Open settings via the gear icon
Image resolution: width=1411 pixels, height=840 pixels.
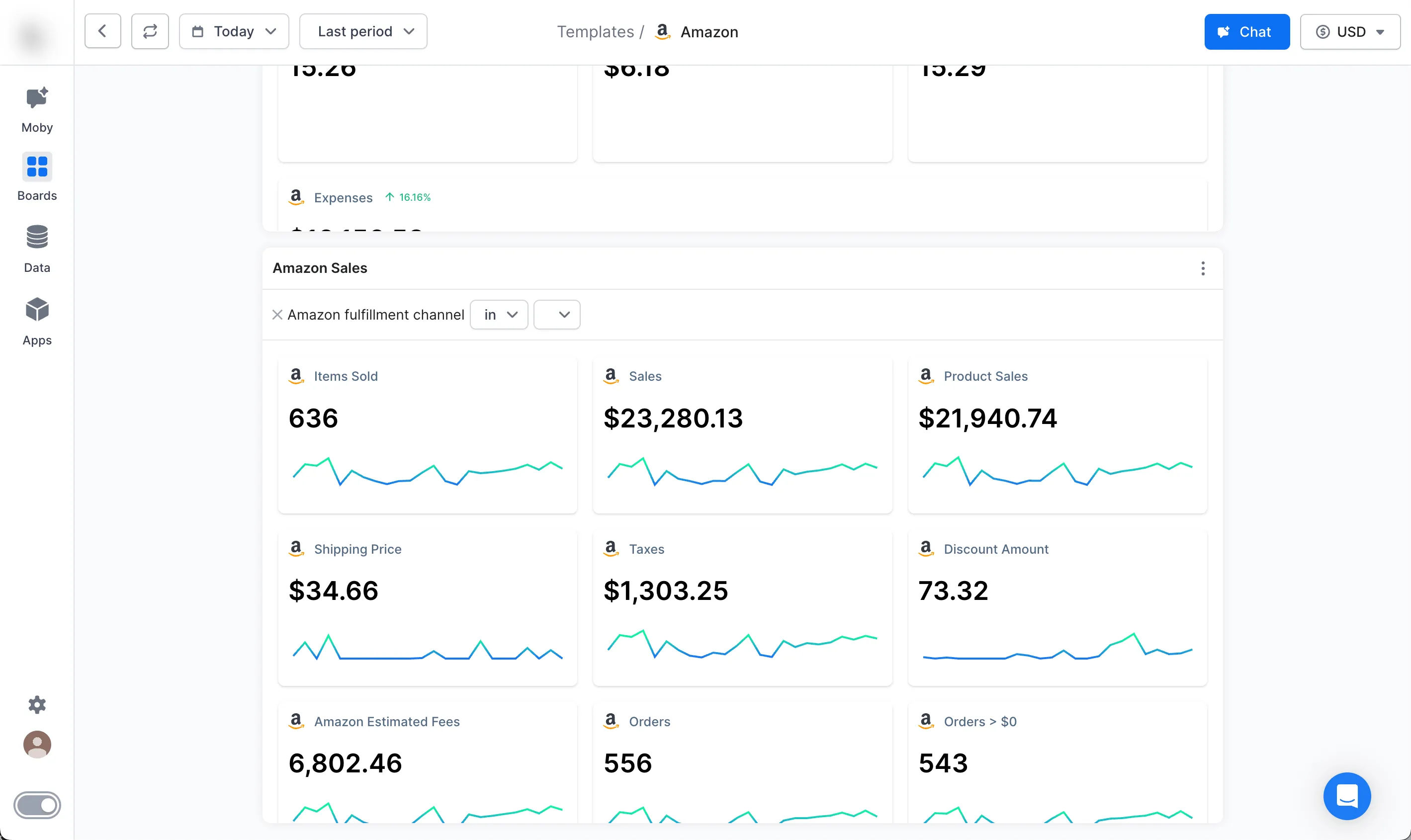pos(37,705)
